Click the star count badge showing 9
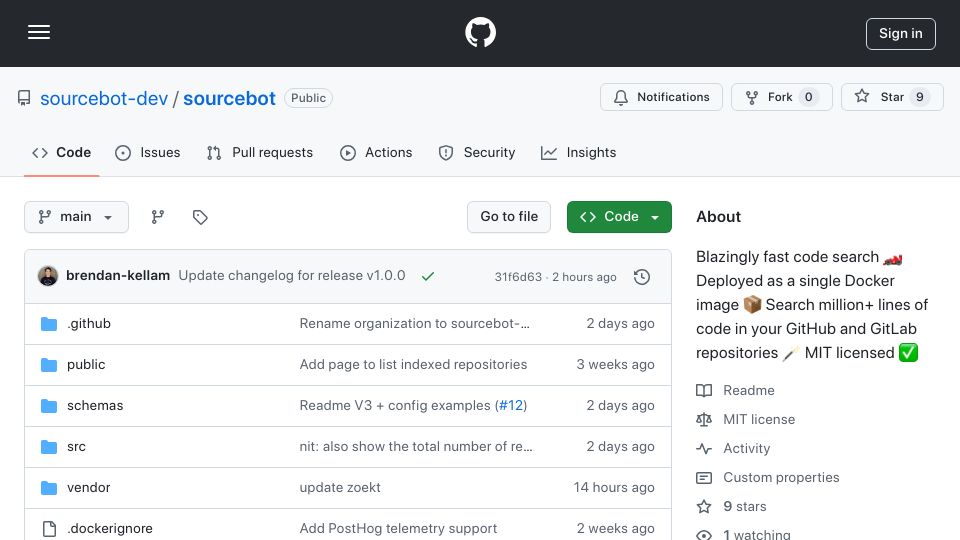 point(920,97)
